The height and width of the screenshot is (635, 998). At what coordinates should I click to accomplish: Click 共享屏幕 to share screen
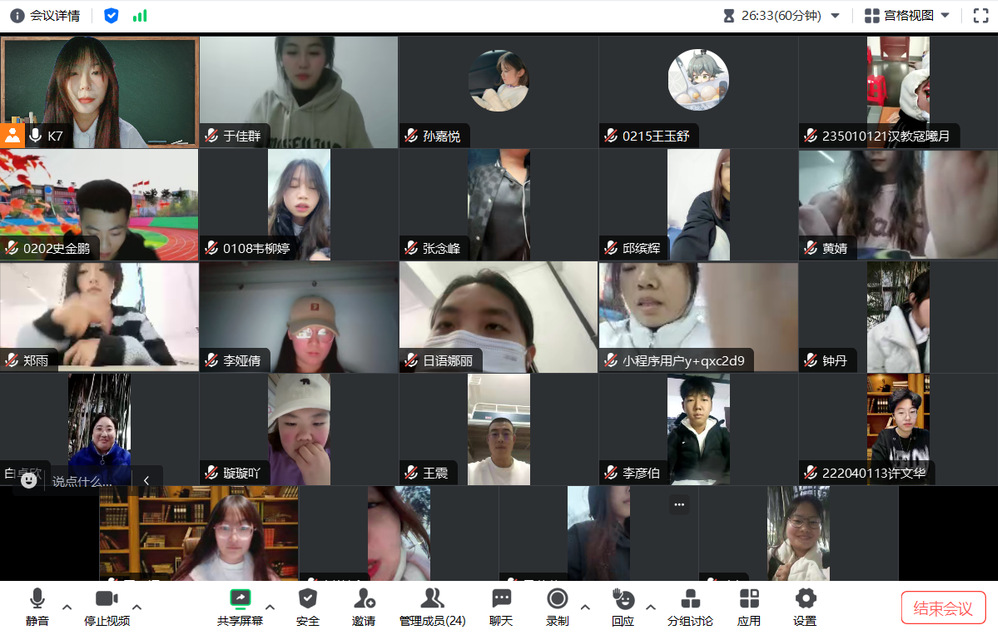(240, 607)
